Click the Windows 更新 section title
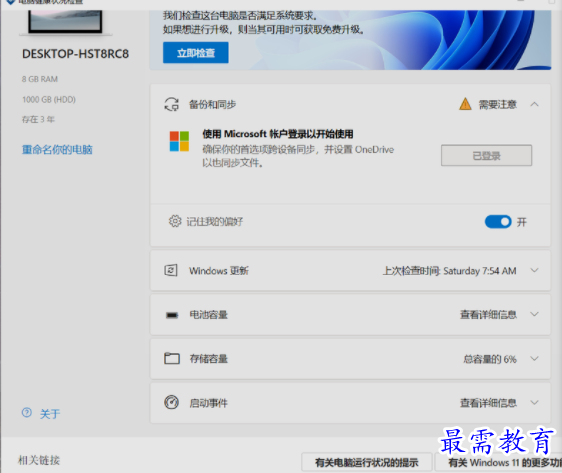 219,271
